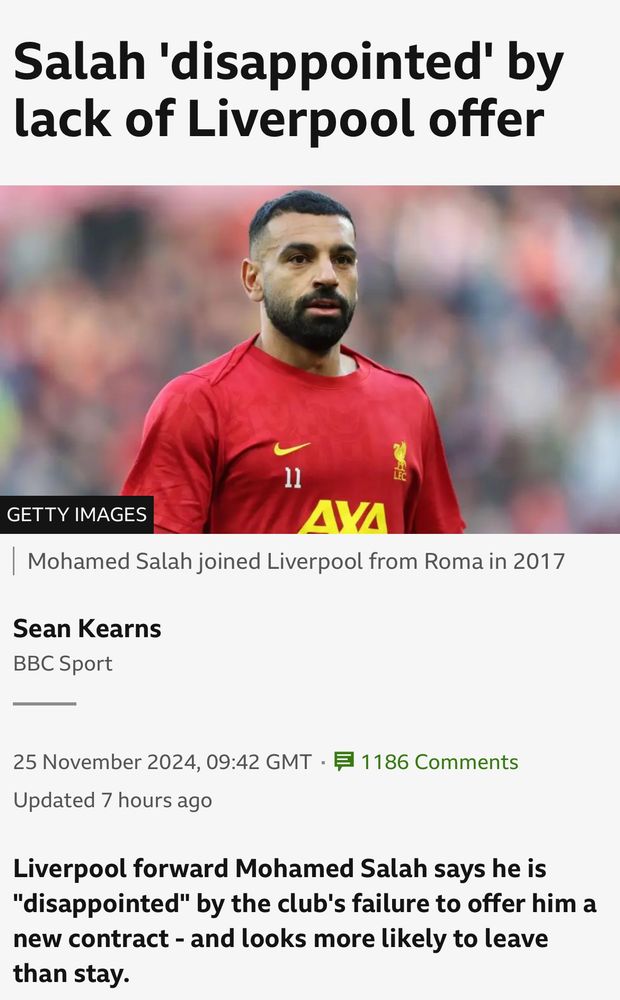Select the caption about joining from Roma
The image size is (620, 1000).
[296, 561]
